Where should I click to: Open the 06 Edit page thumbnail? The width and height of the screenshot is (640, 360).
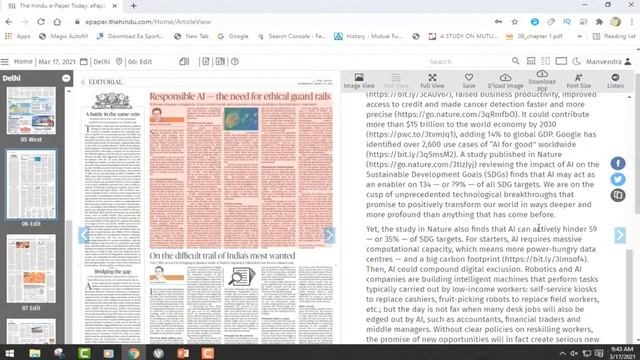coord(31,184)
